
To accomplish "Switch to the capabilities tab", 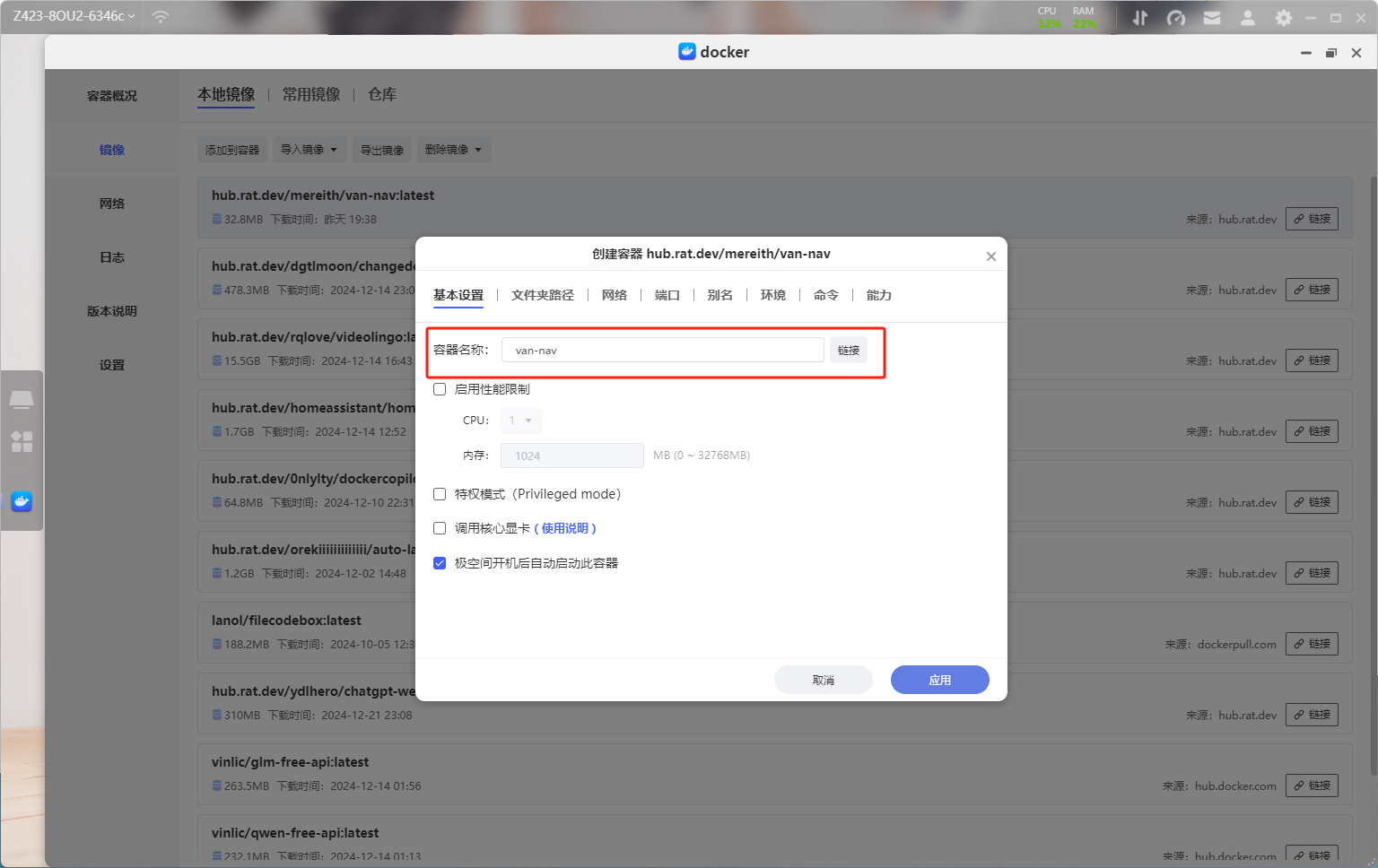I will pyautogui.click(x=879, y=295).
